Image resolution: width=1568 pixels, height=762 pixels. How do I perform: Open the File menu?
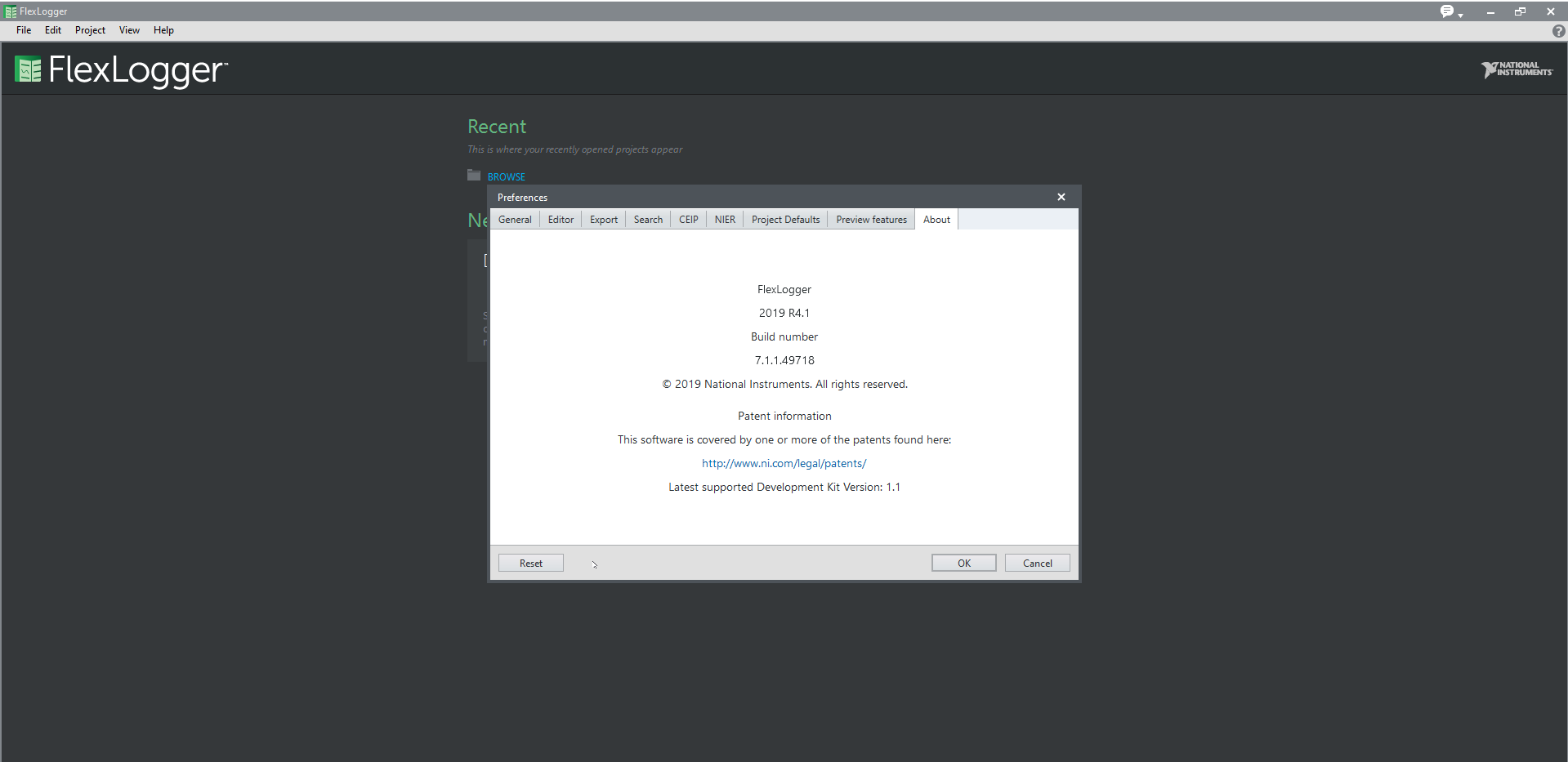click(24, 30)
